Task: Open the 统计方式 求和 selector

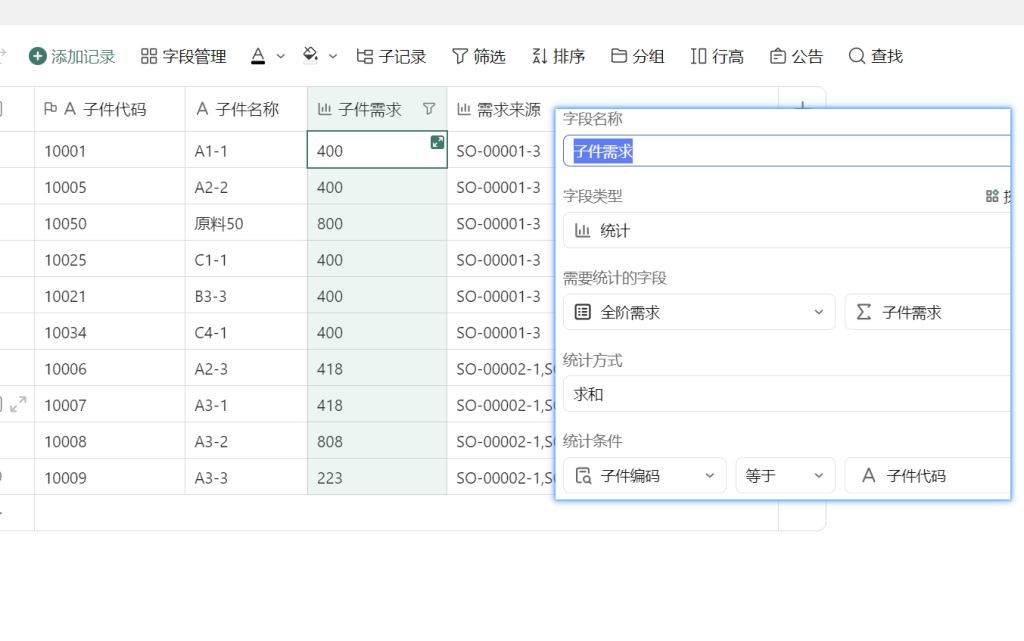Action: tap(787, 394)
